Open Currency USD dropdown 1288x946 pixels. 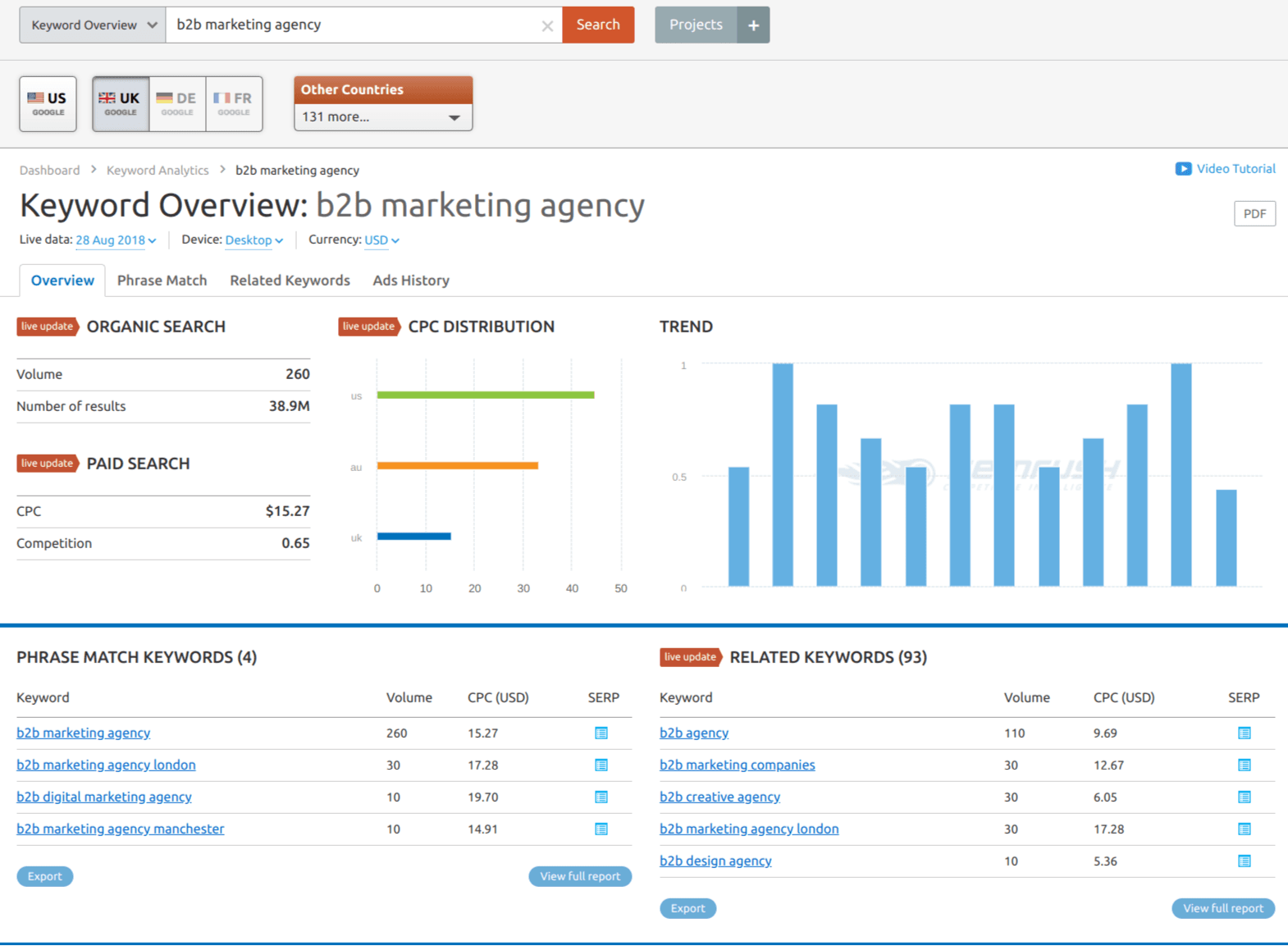pyautogui.click(x=381, y=240)
